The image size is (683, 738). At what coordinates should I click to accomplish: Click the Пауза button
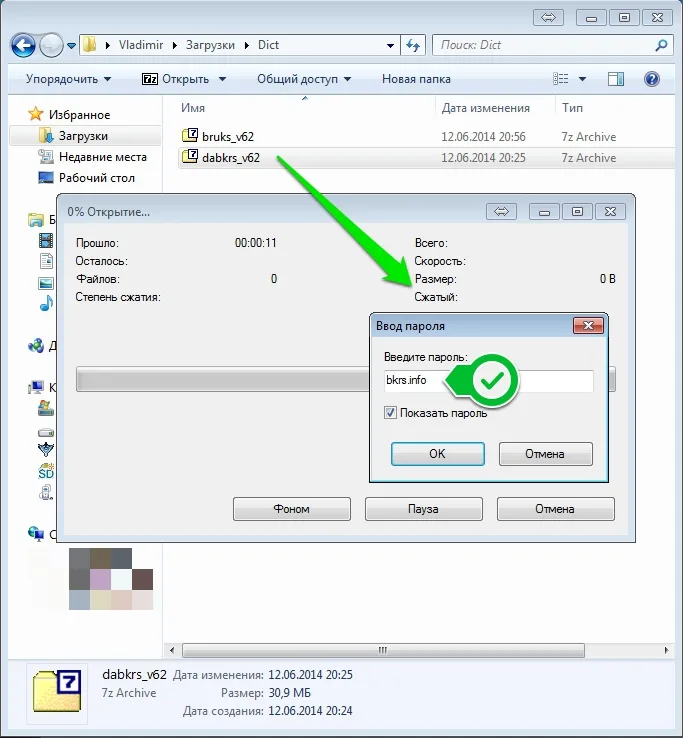click(x=424, y=509)
